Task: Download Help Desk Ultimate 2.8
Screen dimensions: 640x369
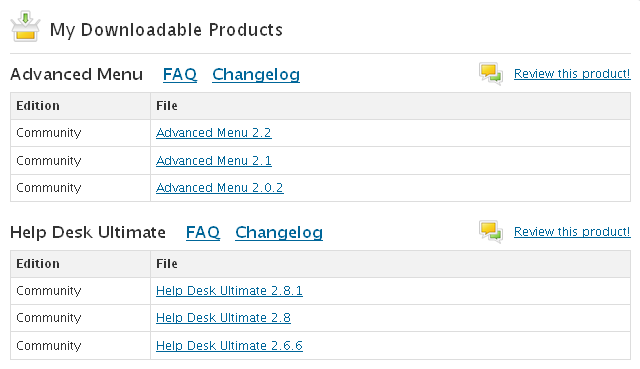Action: click(x=223, y=318)
